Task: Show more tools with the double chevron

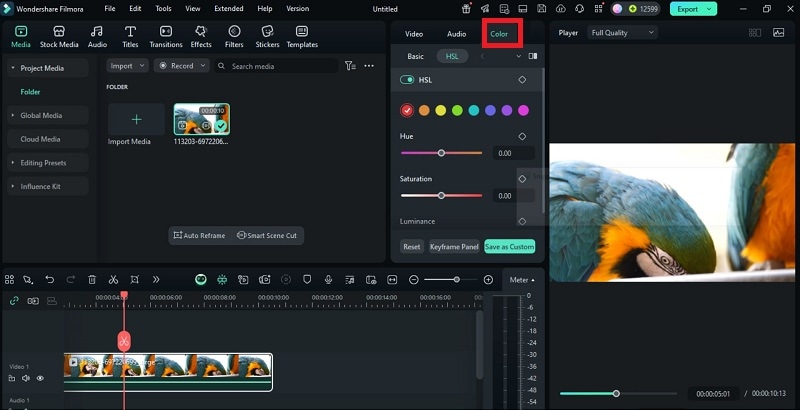Action: tap(156, 279)
